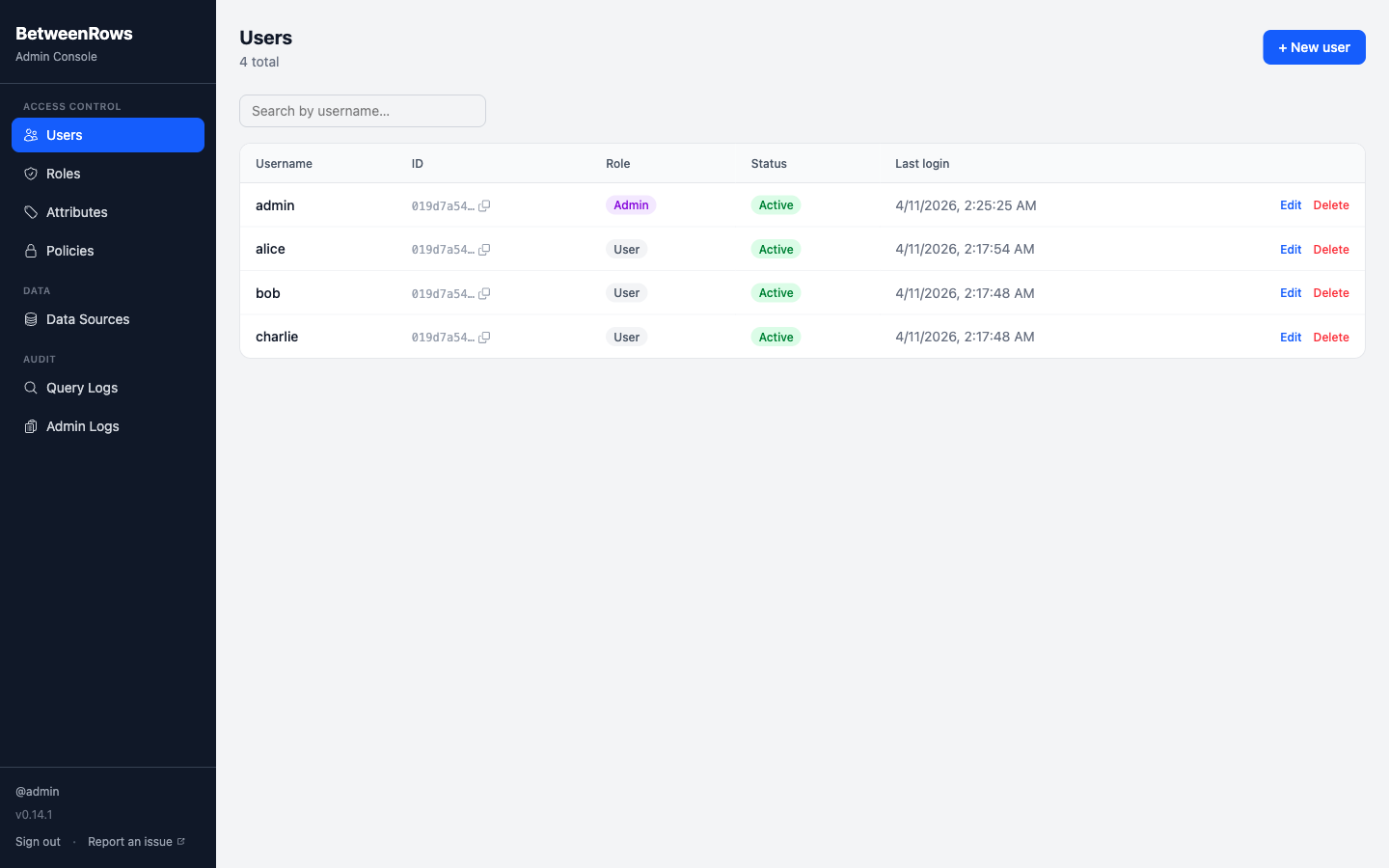Click the Admin role badge on admin's row
Screen dimensions: 1389x868
click(x=631, y=205)
